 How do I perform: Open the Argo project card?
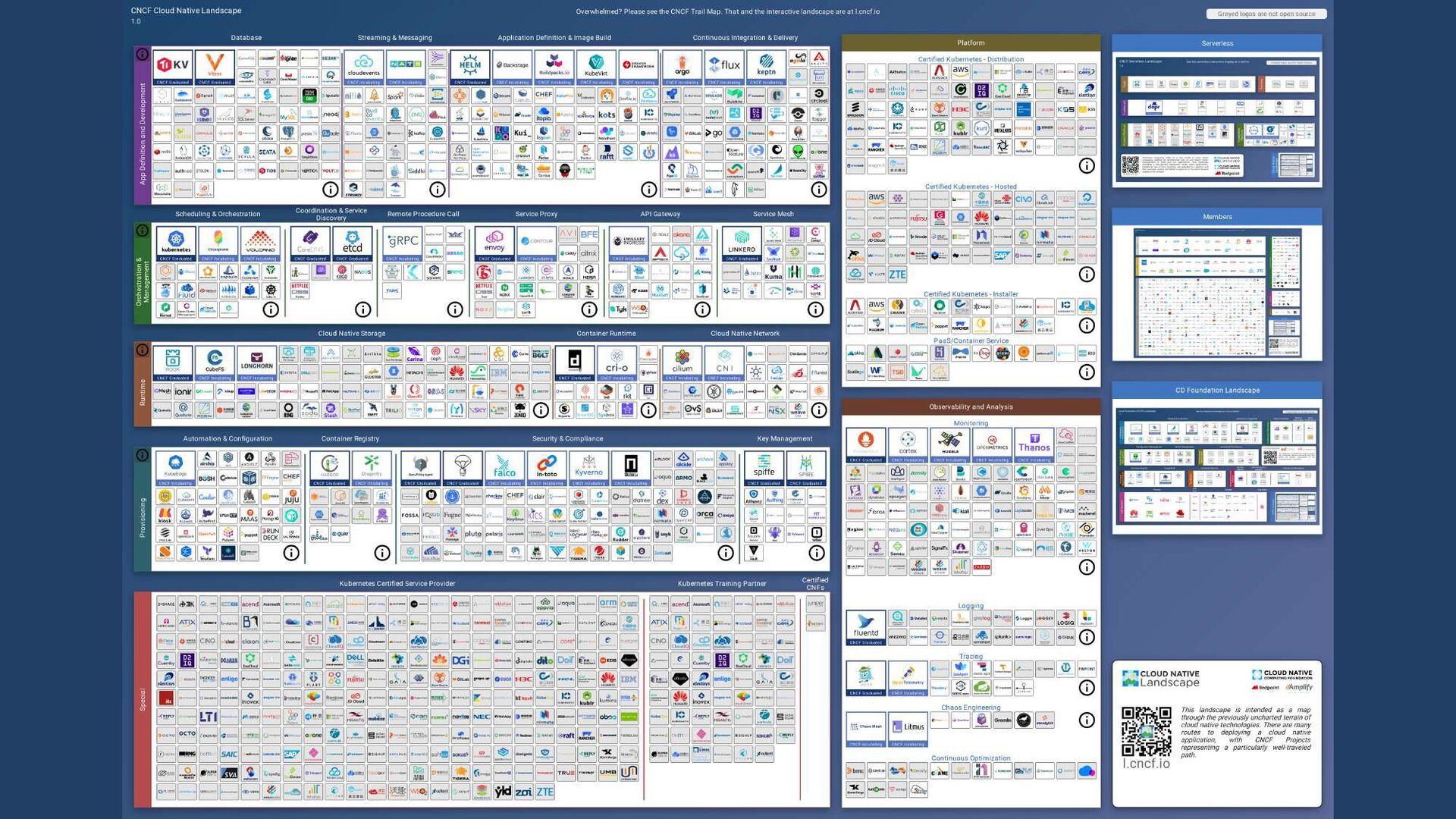tap(682, 67)
